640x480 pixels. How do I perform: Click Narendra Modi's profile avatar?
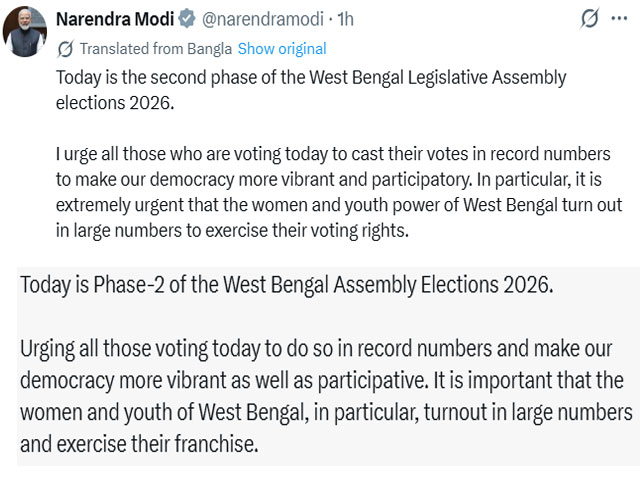tap(25, 31)
